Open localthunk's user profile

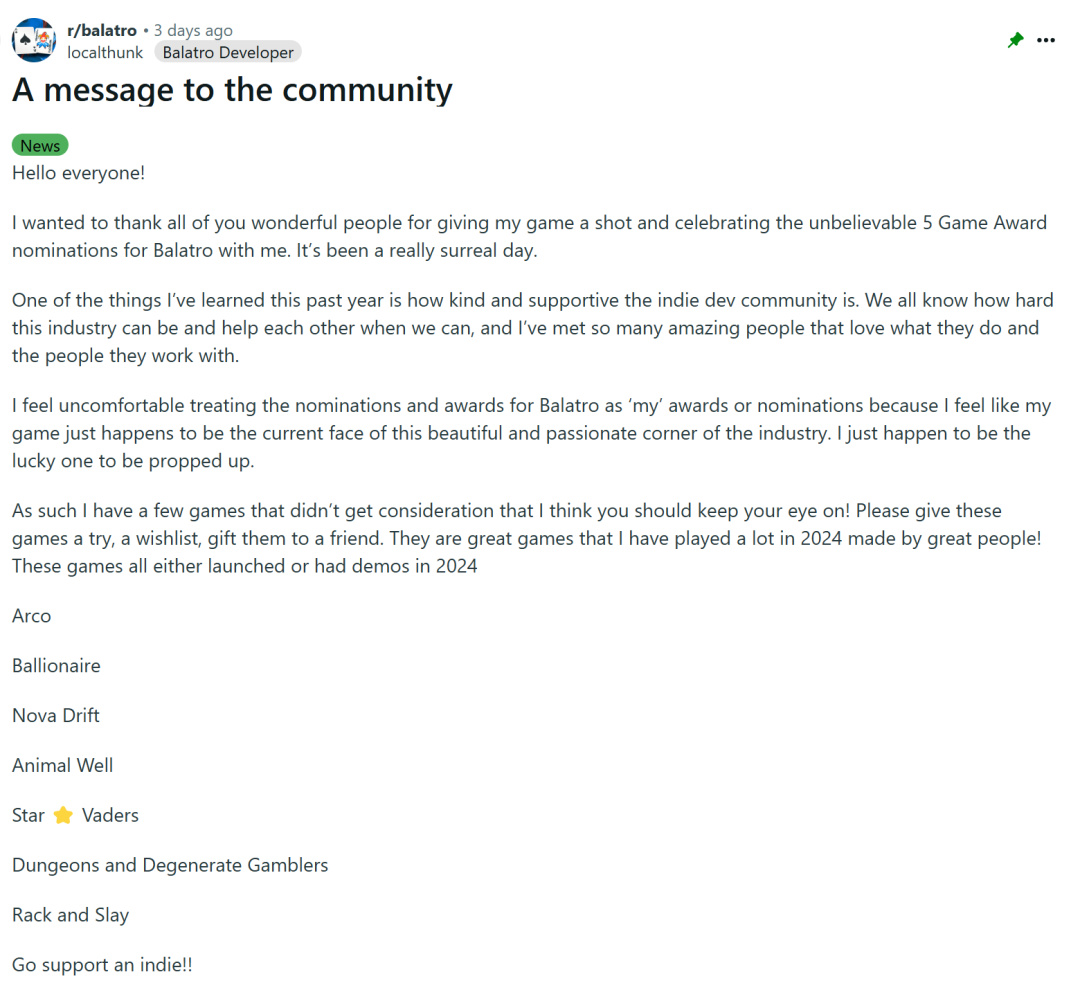(105, 52)
